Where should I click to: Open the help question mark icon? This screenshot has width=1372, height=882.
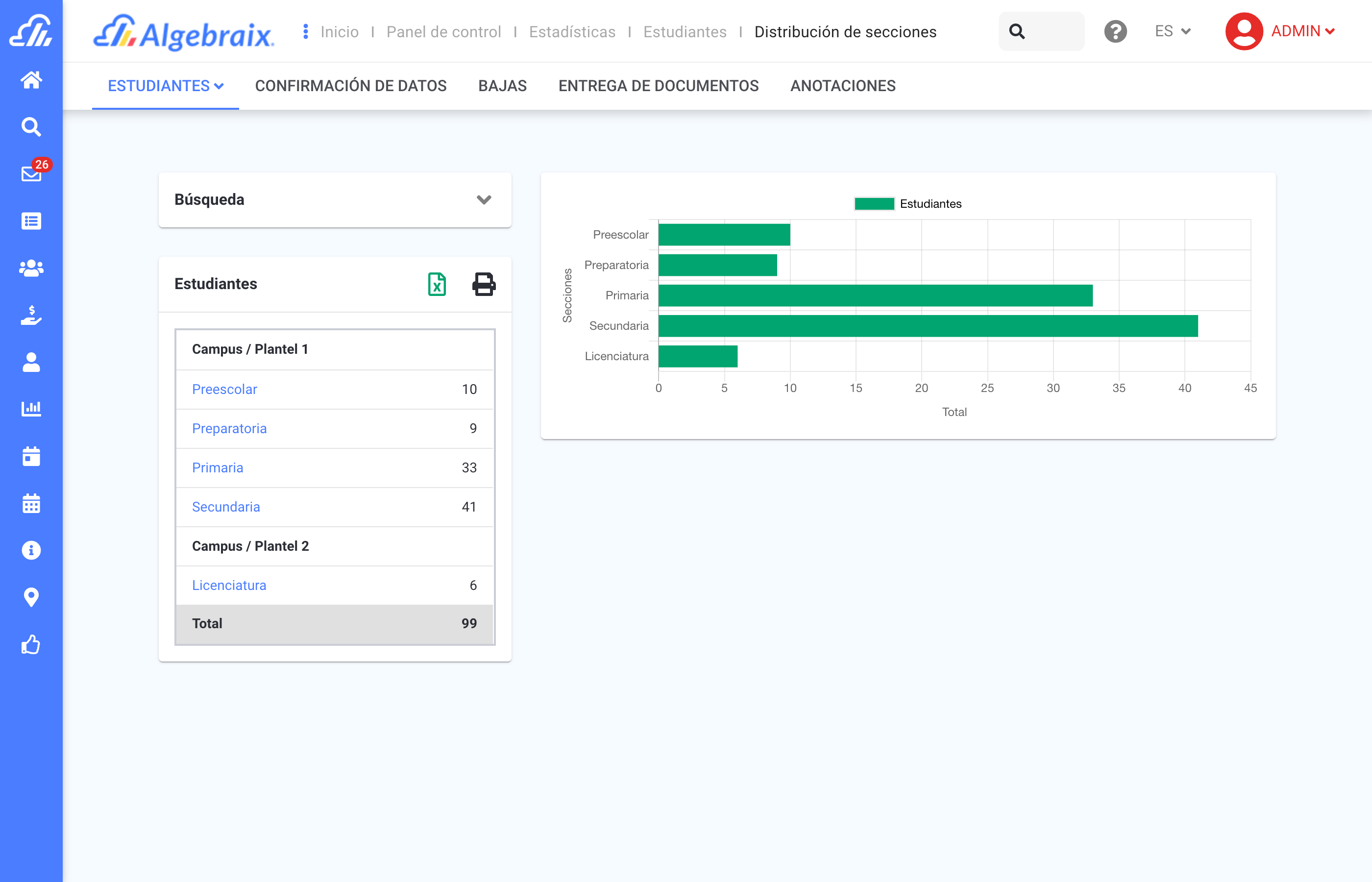coord(1115,31)
